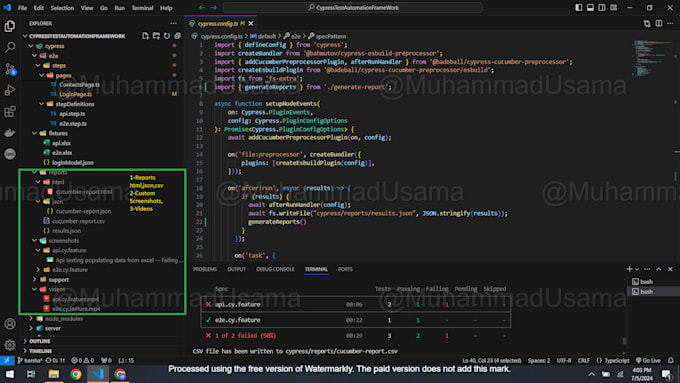The width and height of the screenshot is (680, 383).
Task: Expand the TIMELINE section
Action: coord(25,351)
